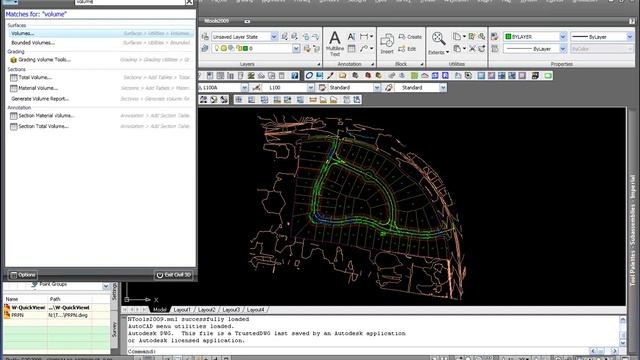
Task: Click the Command: prompt input line
Action: [358, 351]
